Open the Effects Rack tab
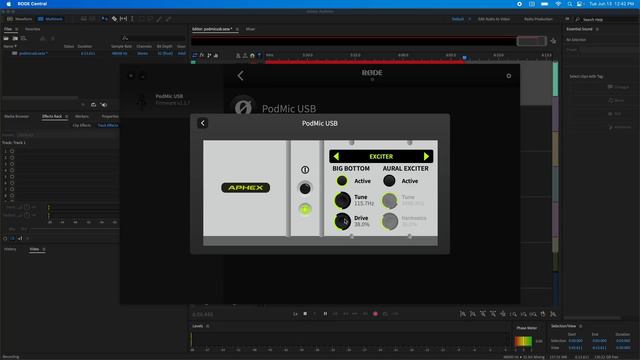This screenshot has height=360, width=640. point(52,116)
